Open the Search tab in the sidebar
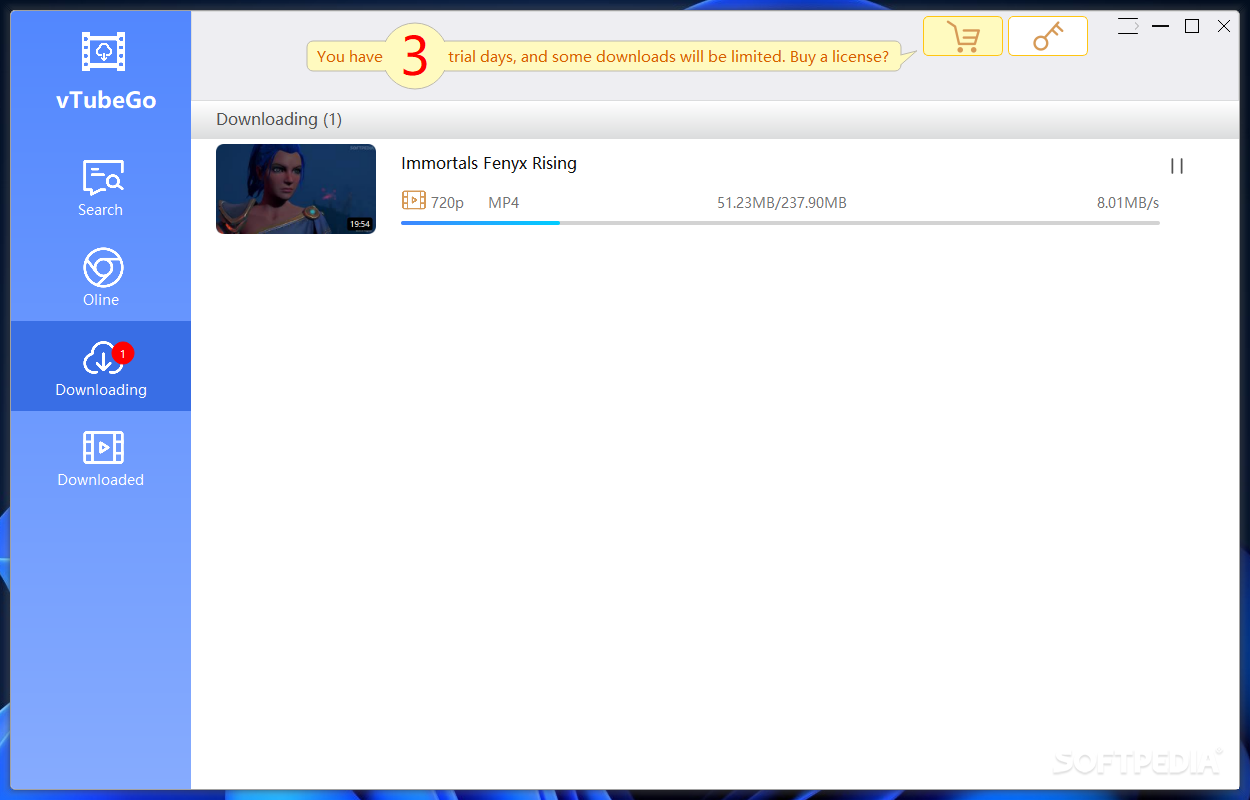The width and height of the screenshot is (1250, 800). [x=101, y=187]
